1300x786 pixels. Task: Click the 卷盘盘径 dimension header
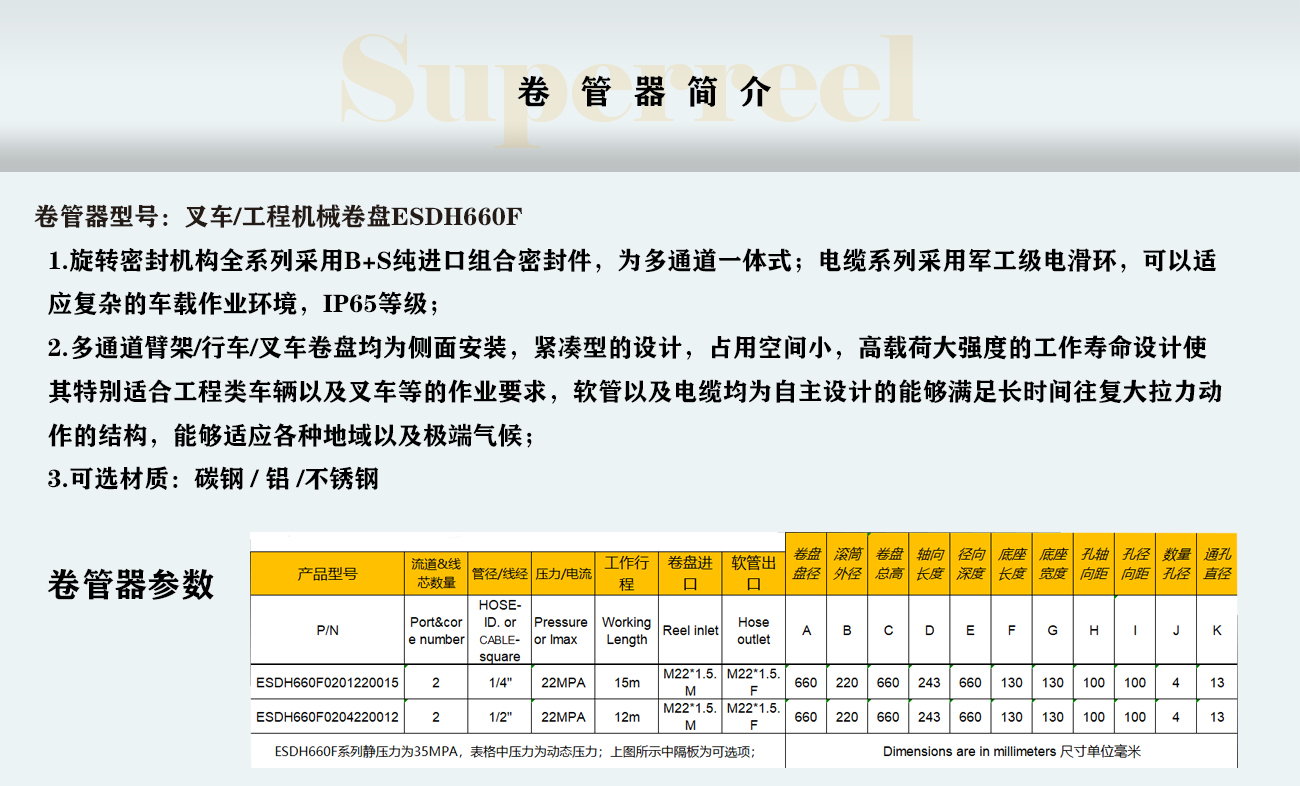coord(806,564)
